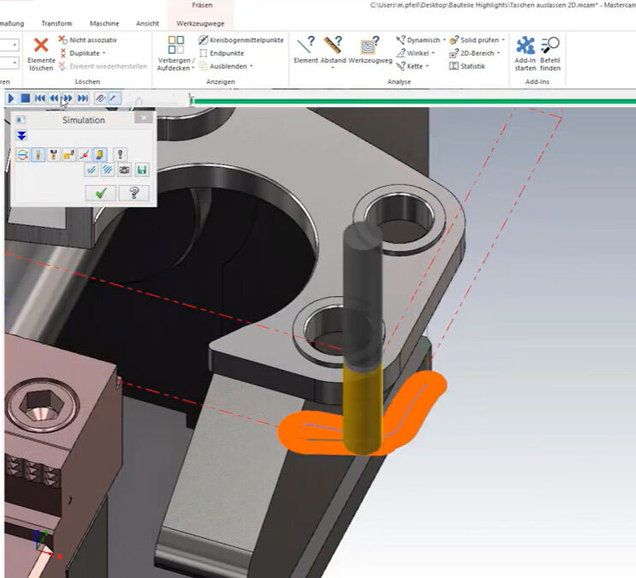636x578 pixels.
Task: Click the playback position marker
Action: [x=190, y=99]
